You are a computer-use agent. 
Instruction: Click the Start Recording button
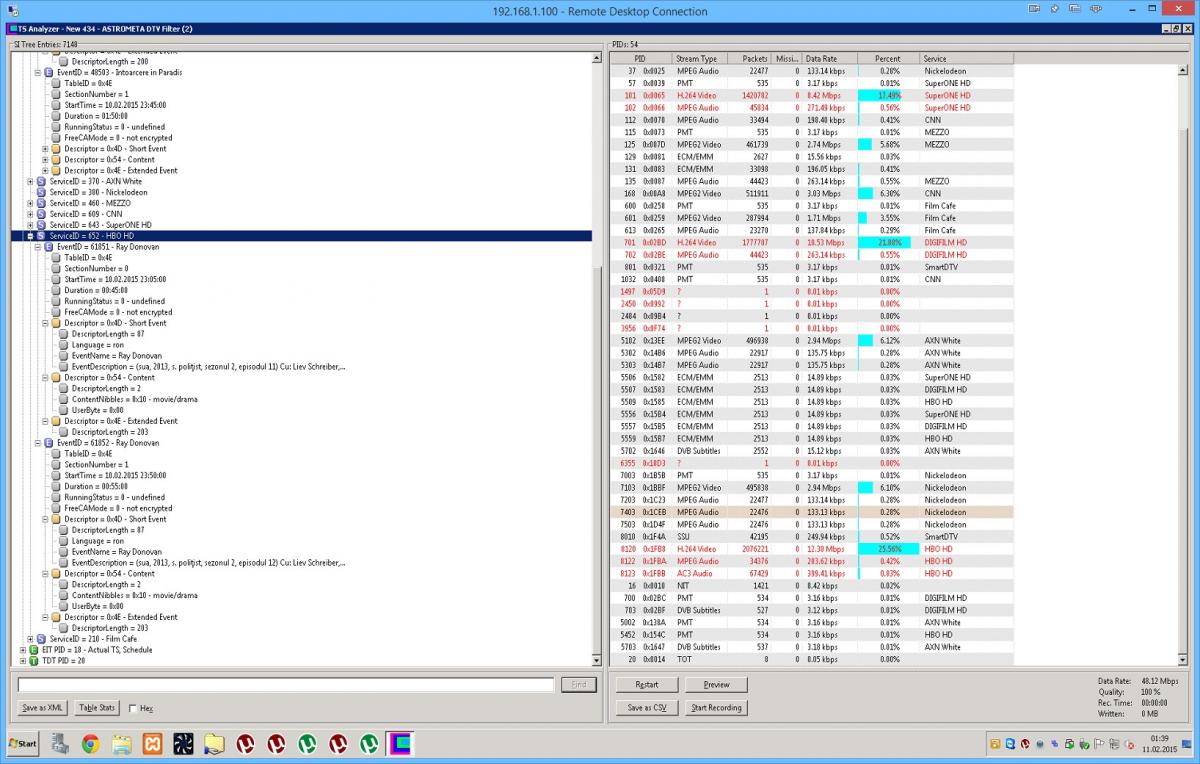point(717,707)
